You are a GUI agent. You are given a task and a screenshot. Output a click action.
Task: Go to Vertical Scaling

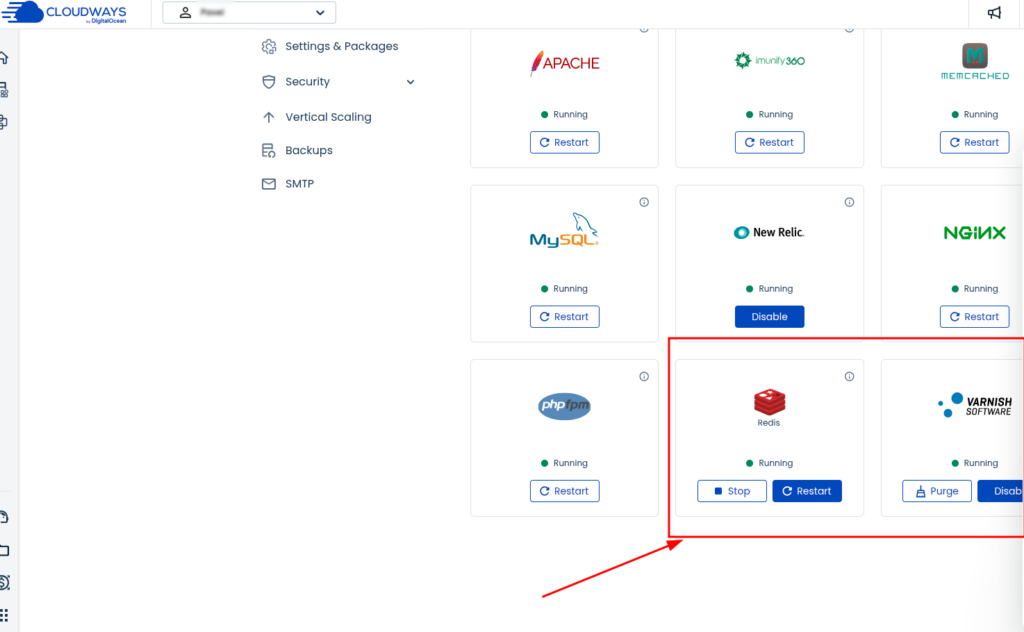(328, 117)
